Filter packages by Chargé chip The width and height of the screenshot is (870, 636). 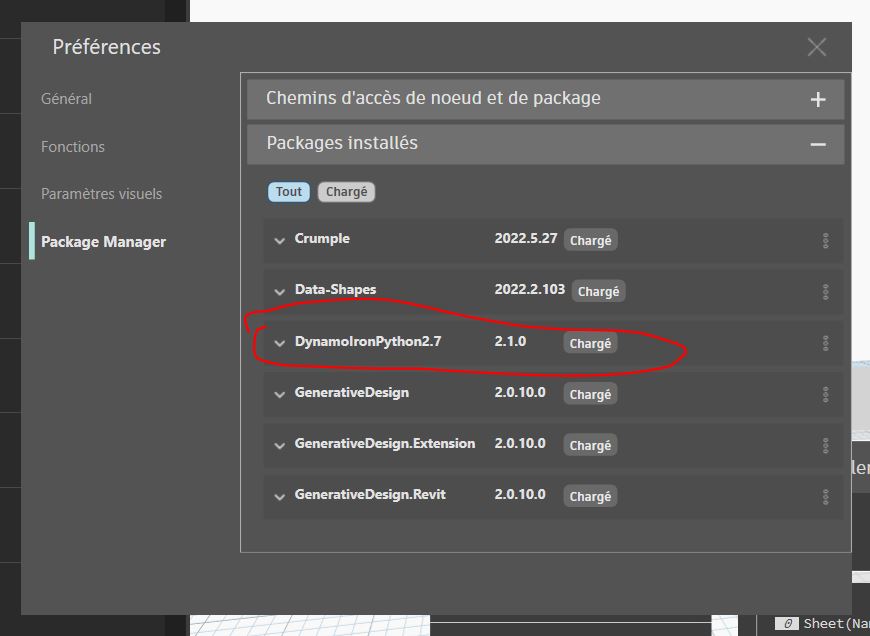pos(346,191)
